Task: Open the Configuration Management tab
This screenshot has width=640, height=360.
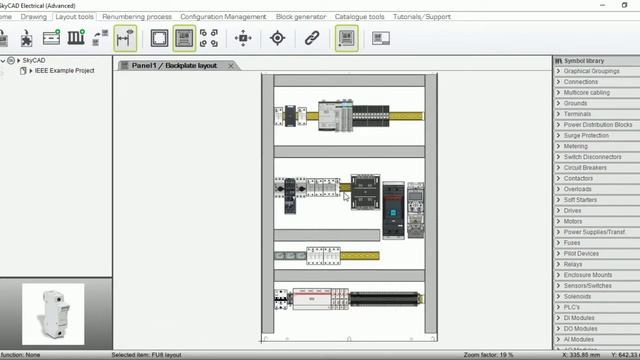Action: point(223,17)
